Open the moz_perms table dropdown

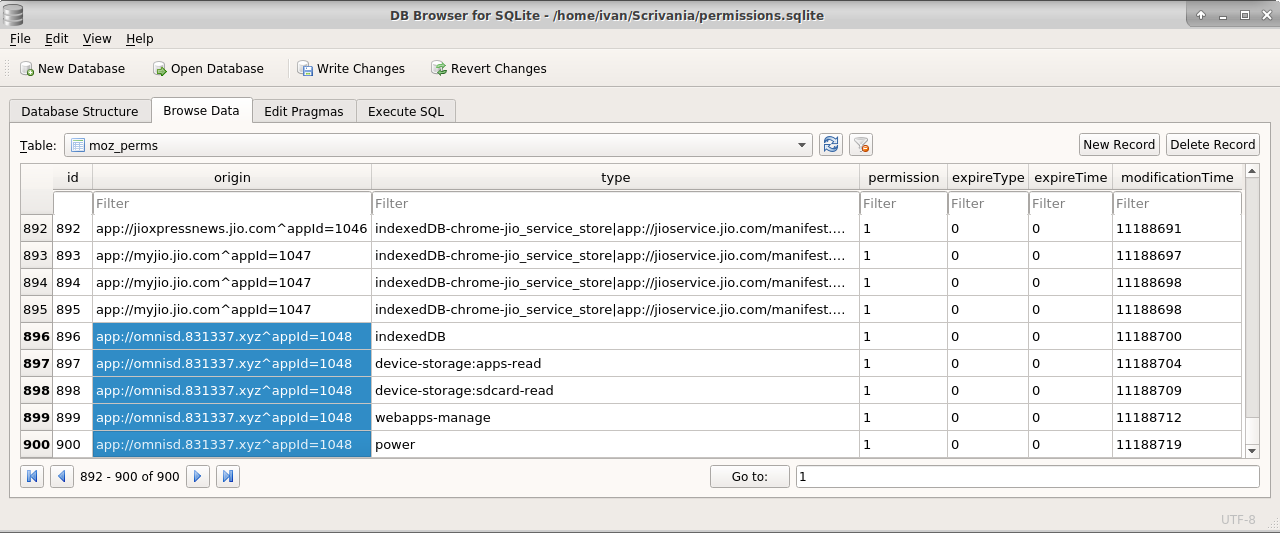pos(438,145)
